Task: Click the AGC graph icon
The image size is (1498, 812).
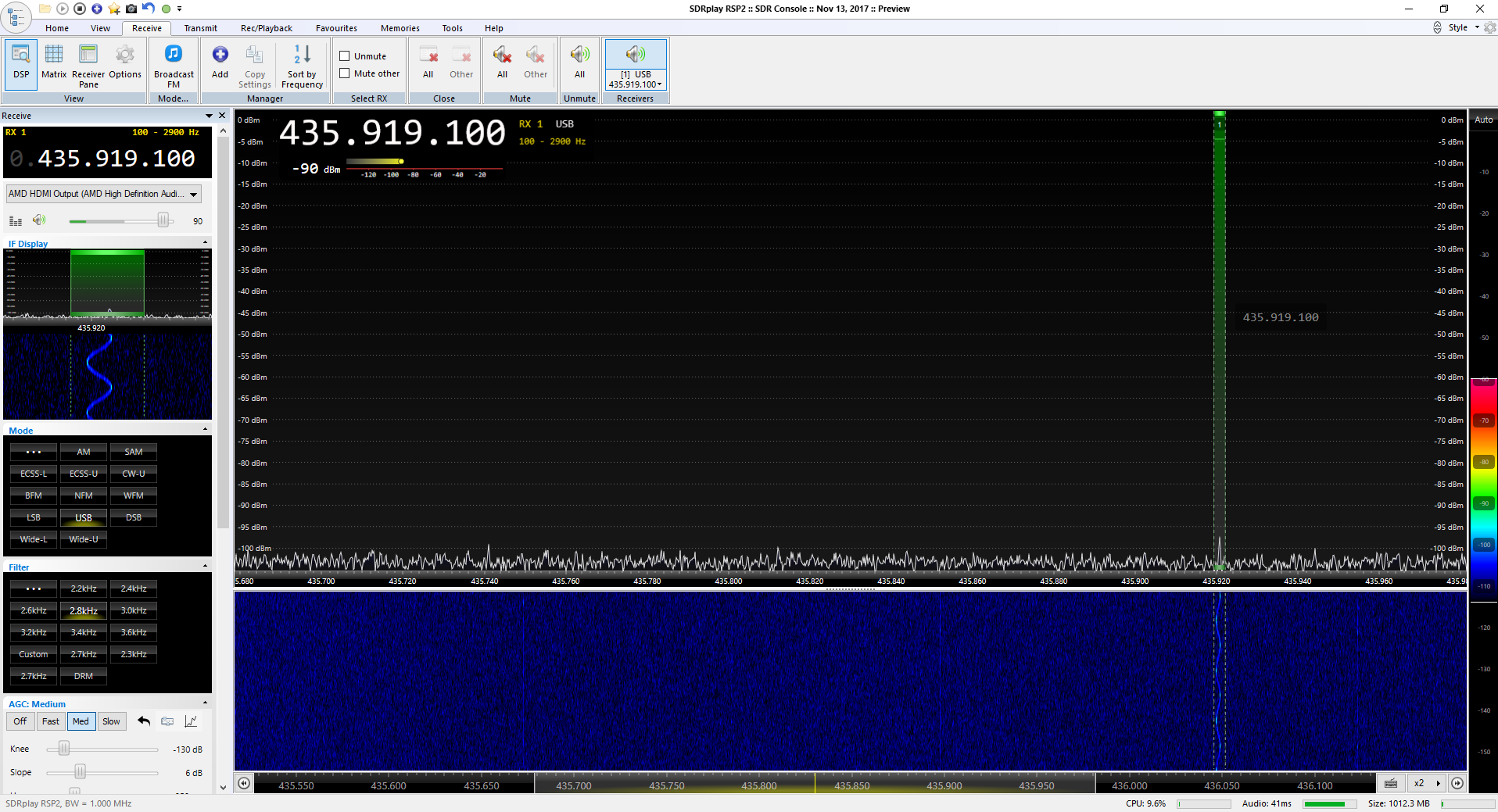Action: 191,721
